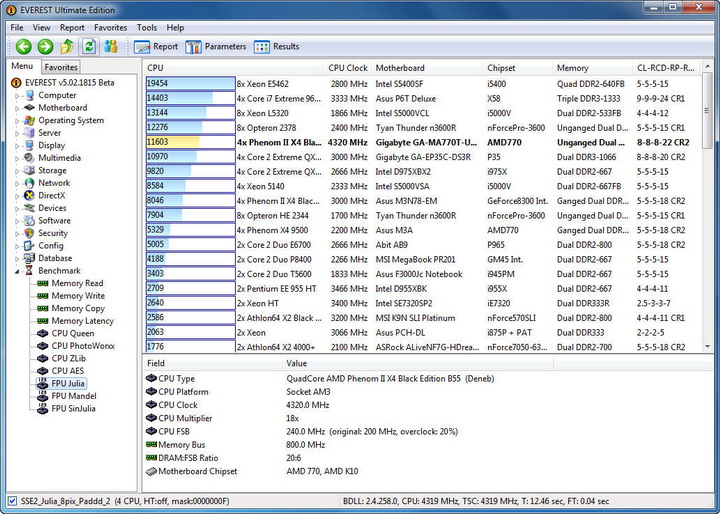The height and width of the screenshot is (514, 720).
Task: Select the FPU SinJulia benchmark item
Action: click(73, 408)
